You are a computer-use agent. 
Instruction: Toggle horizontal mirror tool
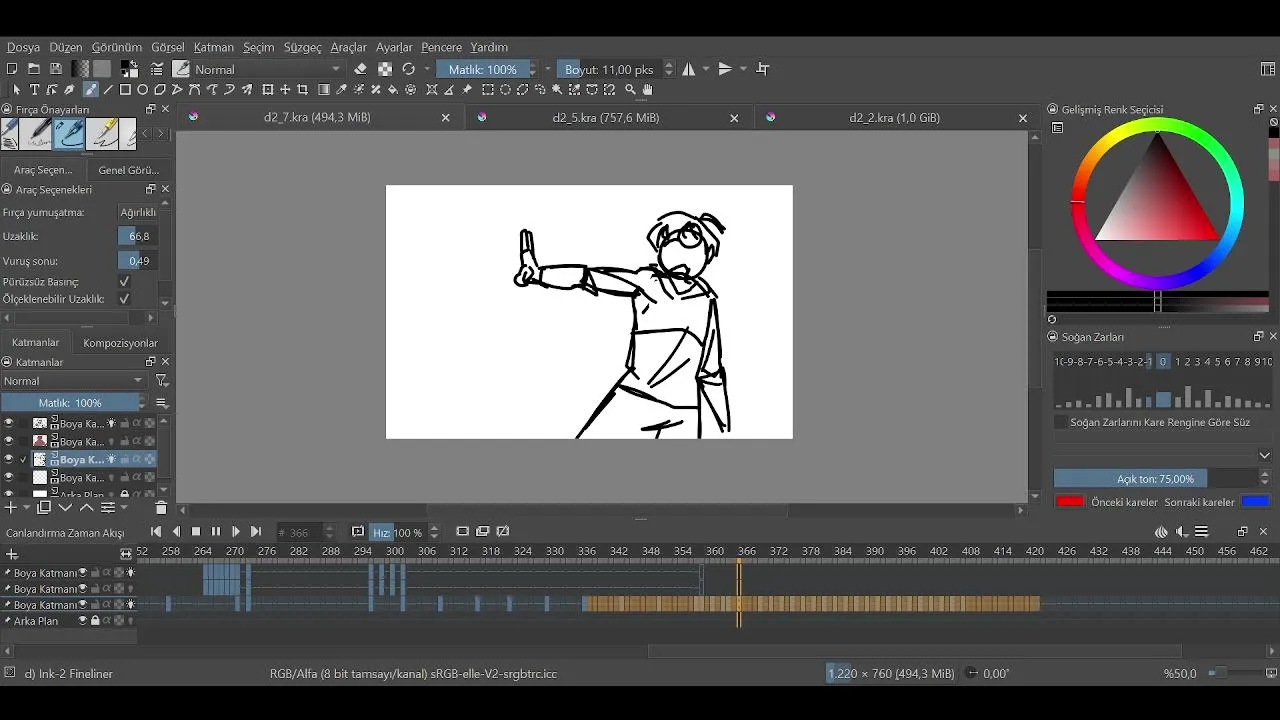[689, 69]
